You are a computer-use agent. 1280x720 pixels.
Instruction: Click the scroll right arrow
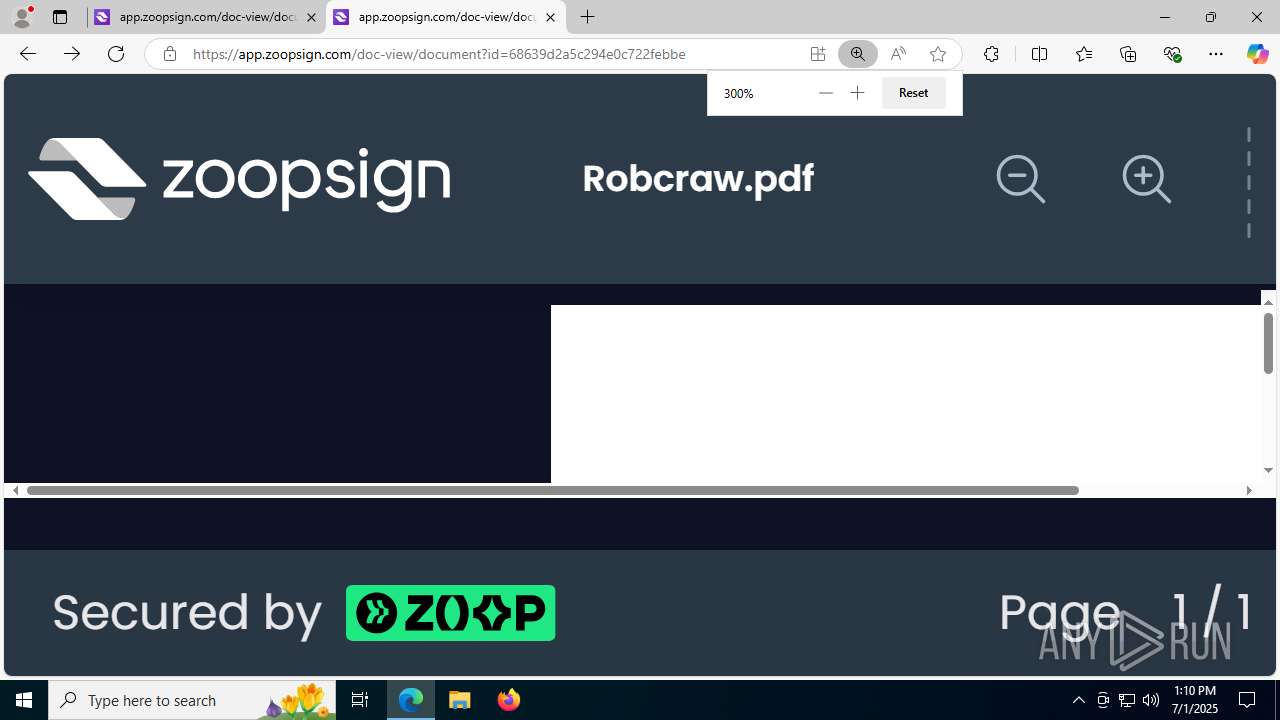[x=1248, y=490]
